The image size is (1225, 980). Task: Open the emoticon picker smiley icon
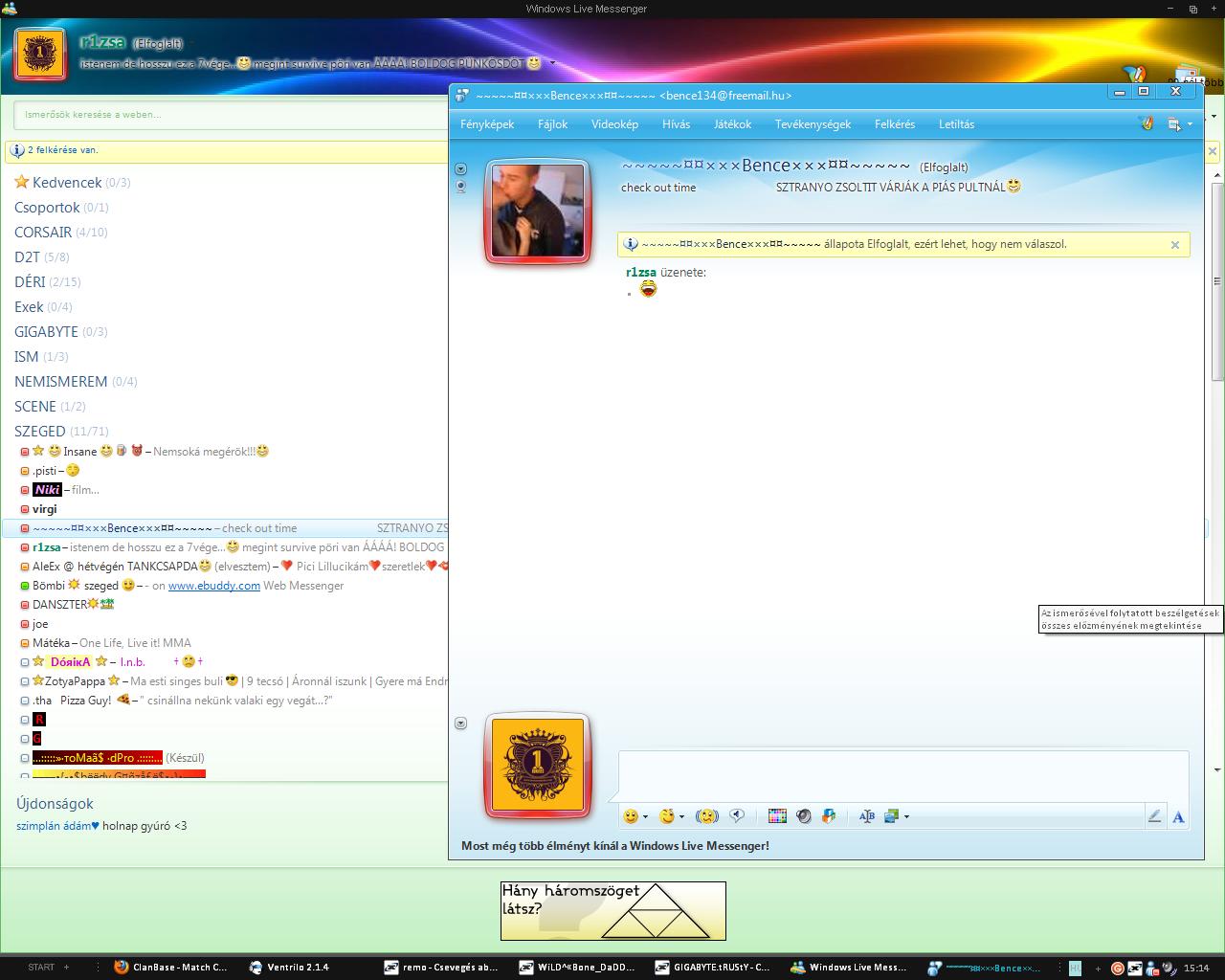630,816
